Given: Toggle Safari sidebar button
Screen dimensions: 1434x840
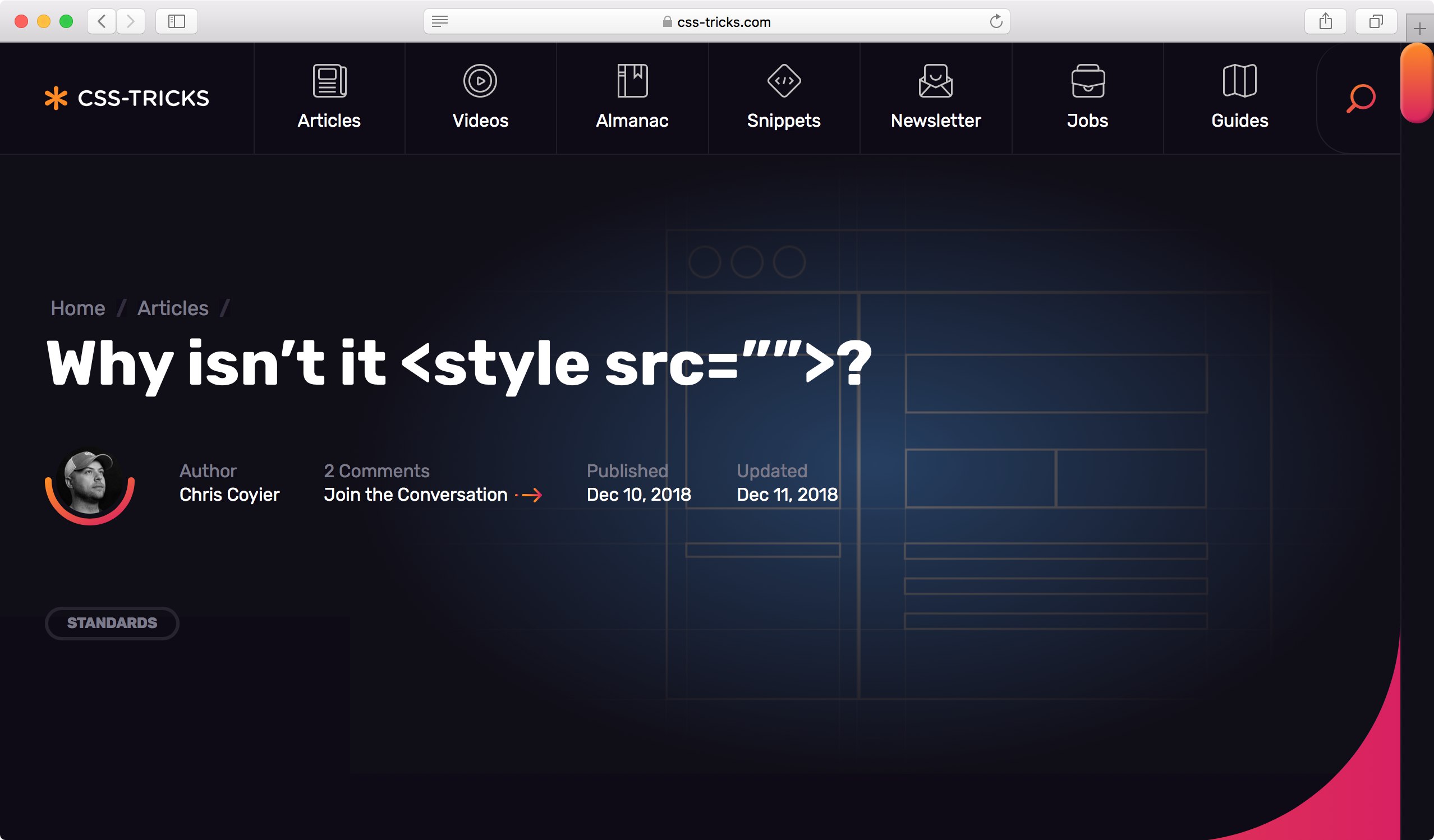Looking at the screenshot, I should (176, 22).
